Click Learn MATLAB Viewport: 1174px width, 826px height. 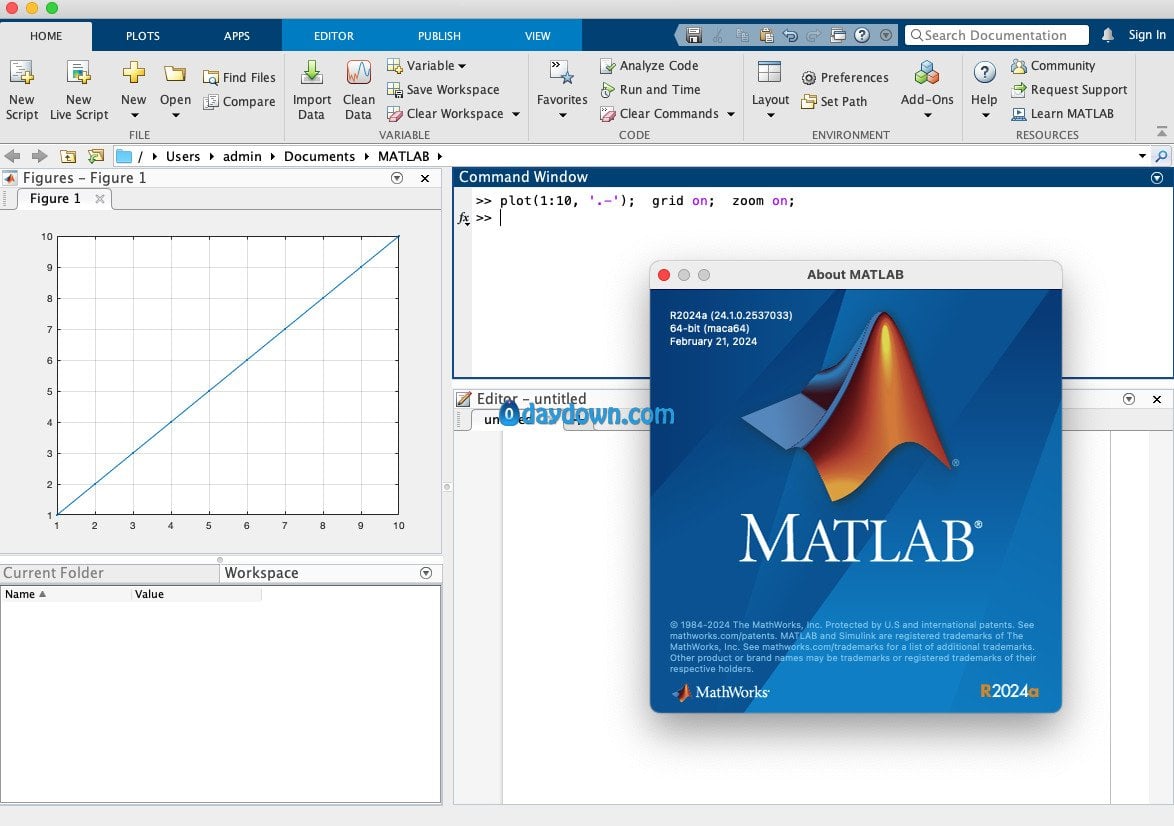coord(1062,113)
